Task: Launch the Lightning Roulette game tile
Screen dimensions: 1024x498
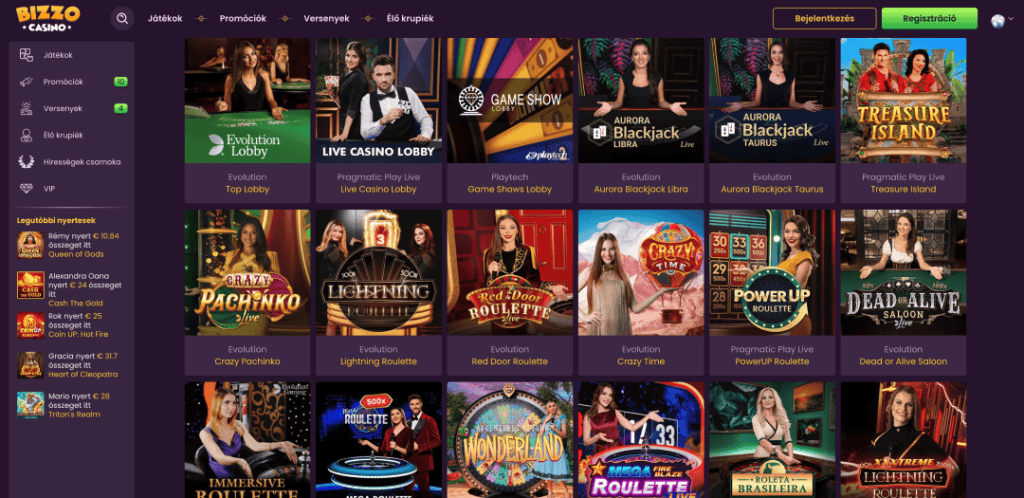Action: tap(378, 272)
